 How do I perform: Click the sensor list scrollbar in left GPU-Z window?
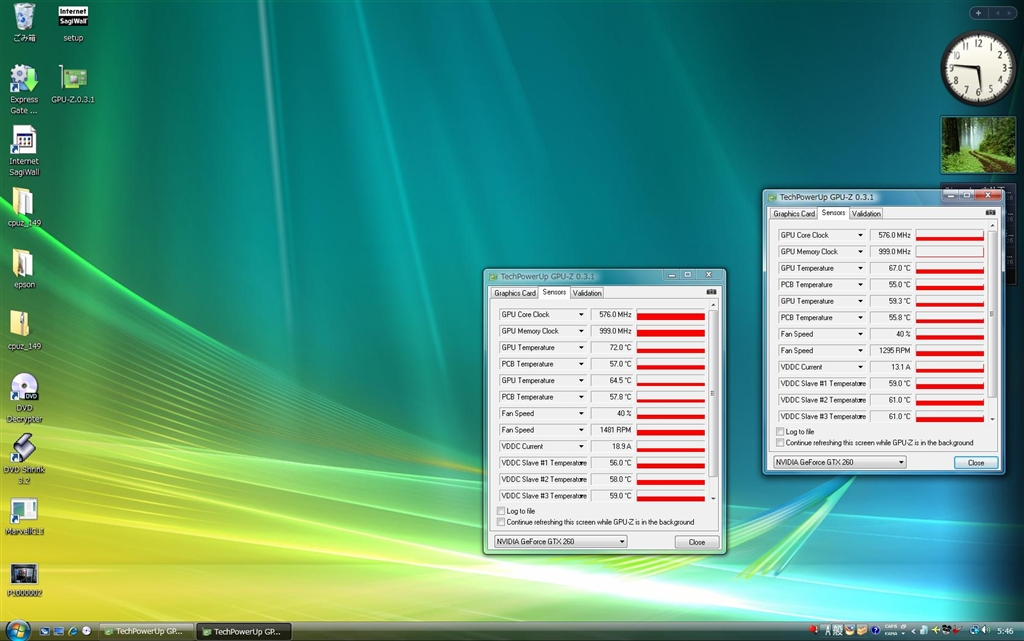(713, 400)
